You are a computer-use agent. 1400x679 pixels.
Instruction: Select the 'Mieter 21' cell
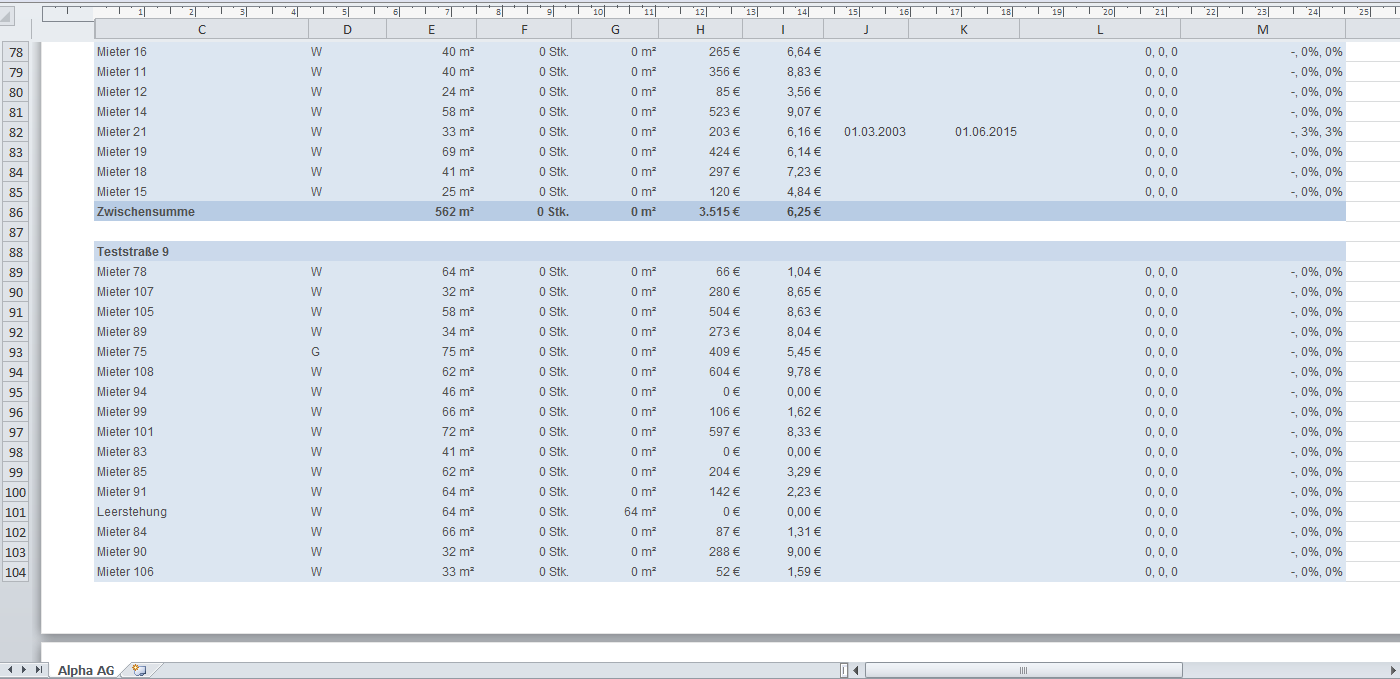pos(201,131)
